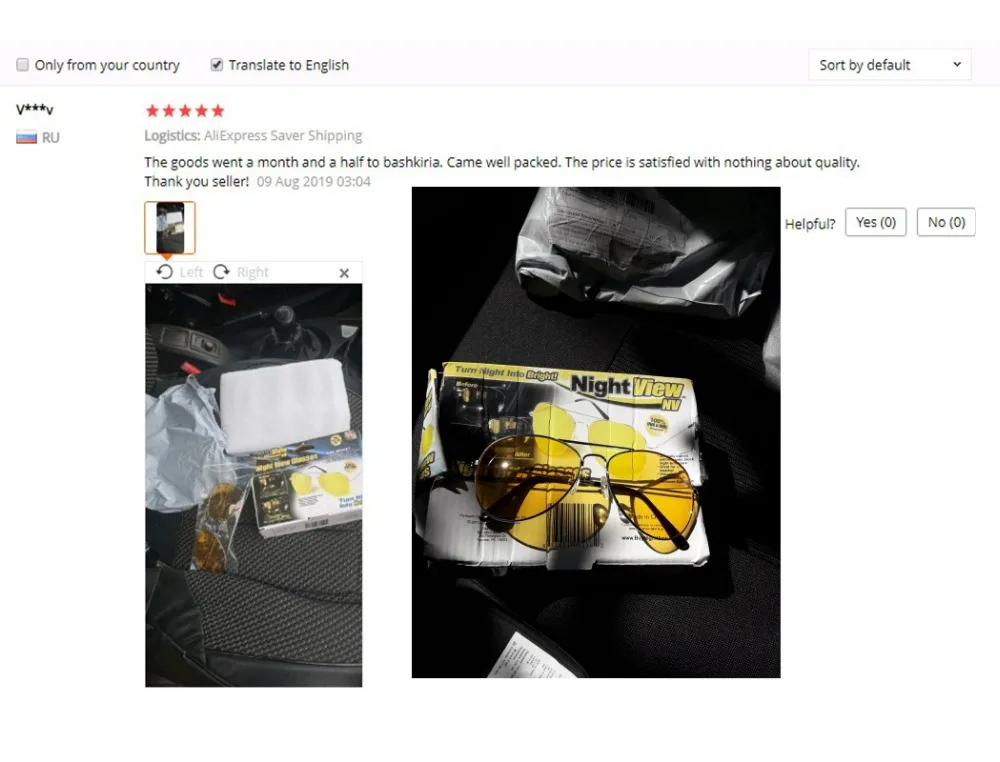Close the expanded review photo viewer
Screen dimensions: 1000x762
point(344,273)
